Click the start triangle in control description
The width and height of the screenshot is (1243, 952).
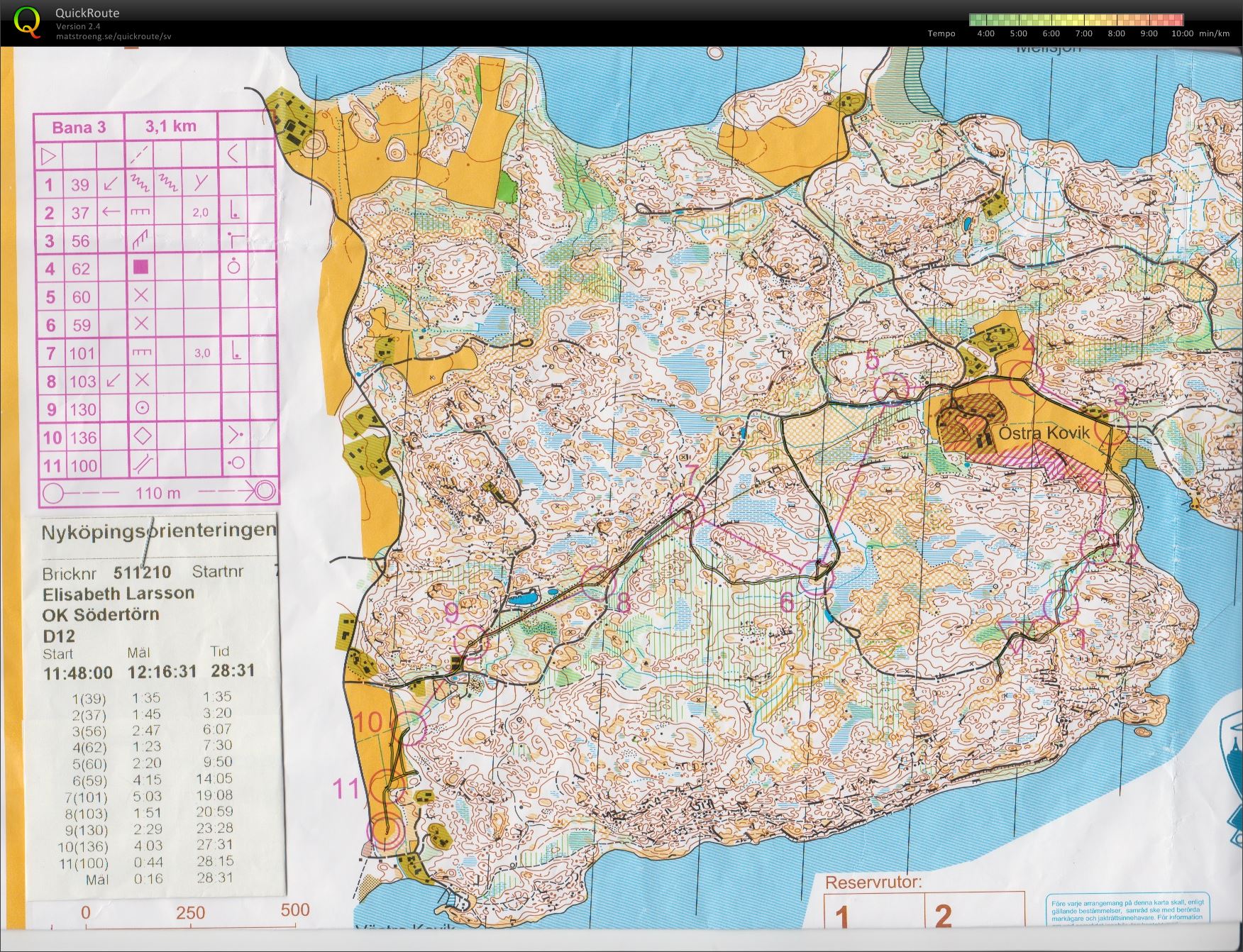49,155
